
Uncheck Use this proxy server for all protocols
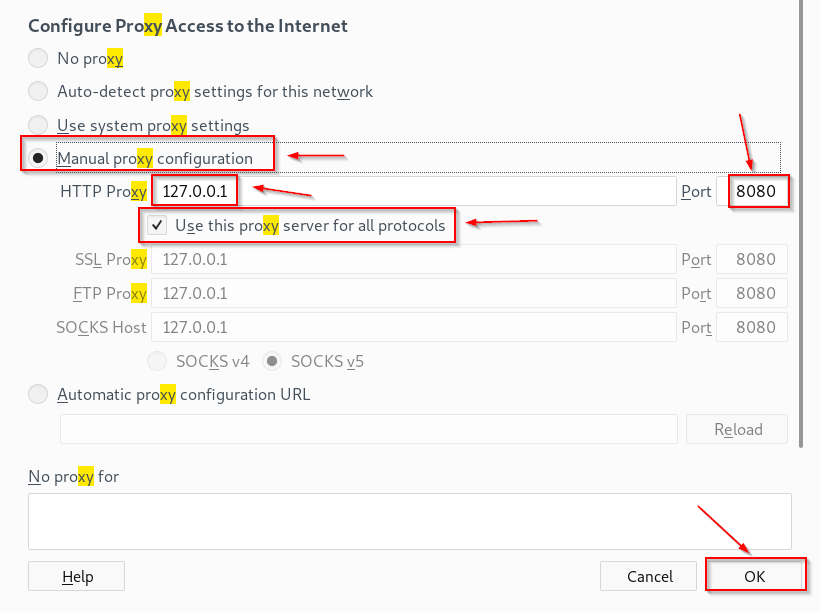click(157, 225)
